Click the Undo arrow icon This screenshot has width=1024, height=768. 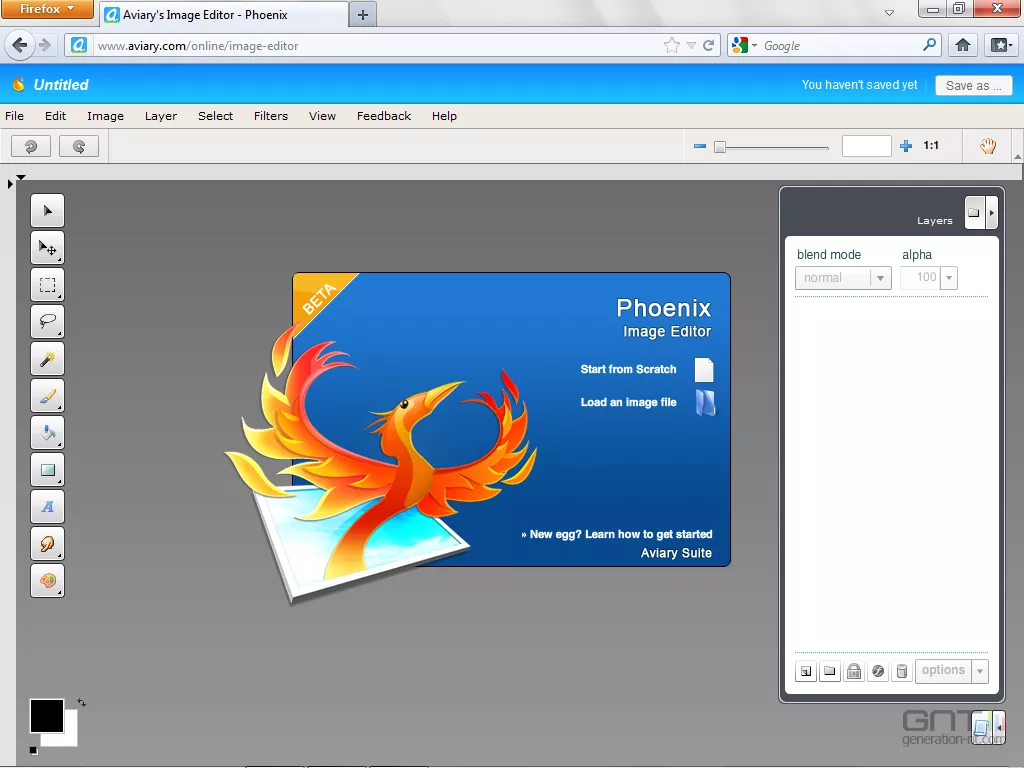[x=29, y=146]
